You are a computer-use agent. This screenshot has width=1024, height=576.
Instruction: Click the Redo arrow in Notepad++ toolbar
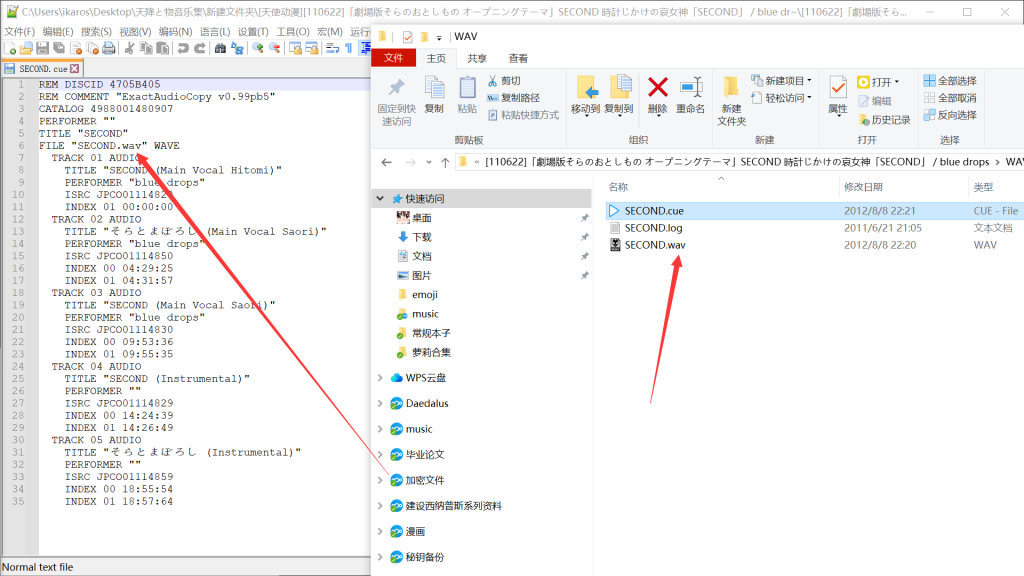200,48
